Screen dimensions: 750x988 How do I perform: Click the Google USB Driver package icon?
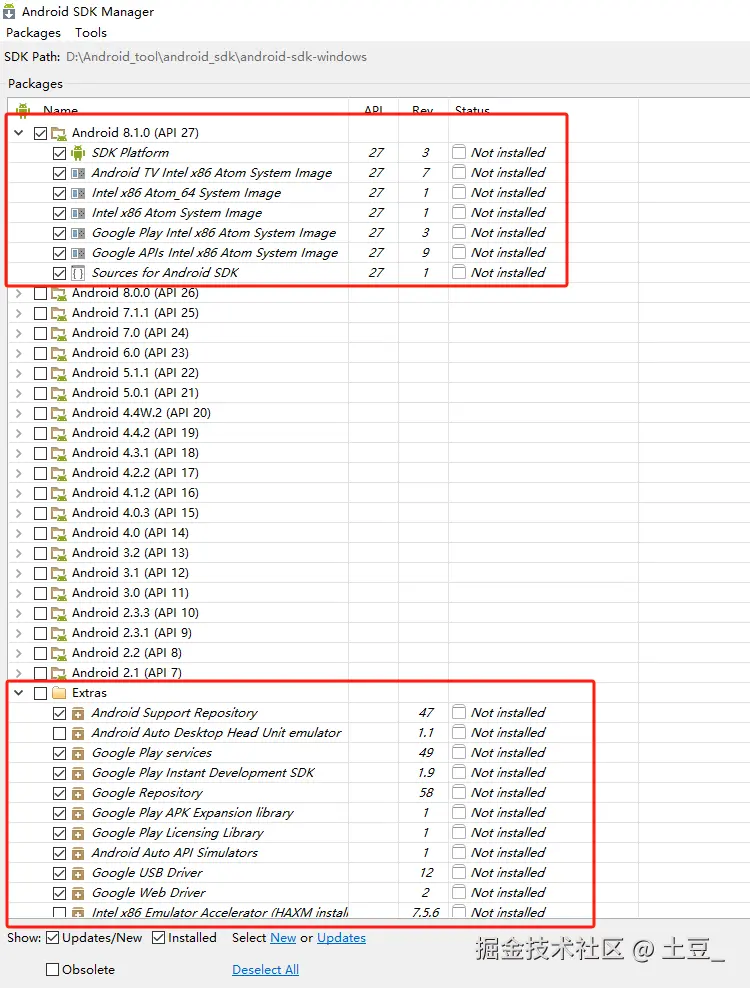click(78, 874)
